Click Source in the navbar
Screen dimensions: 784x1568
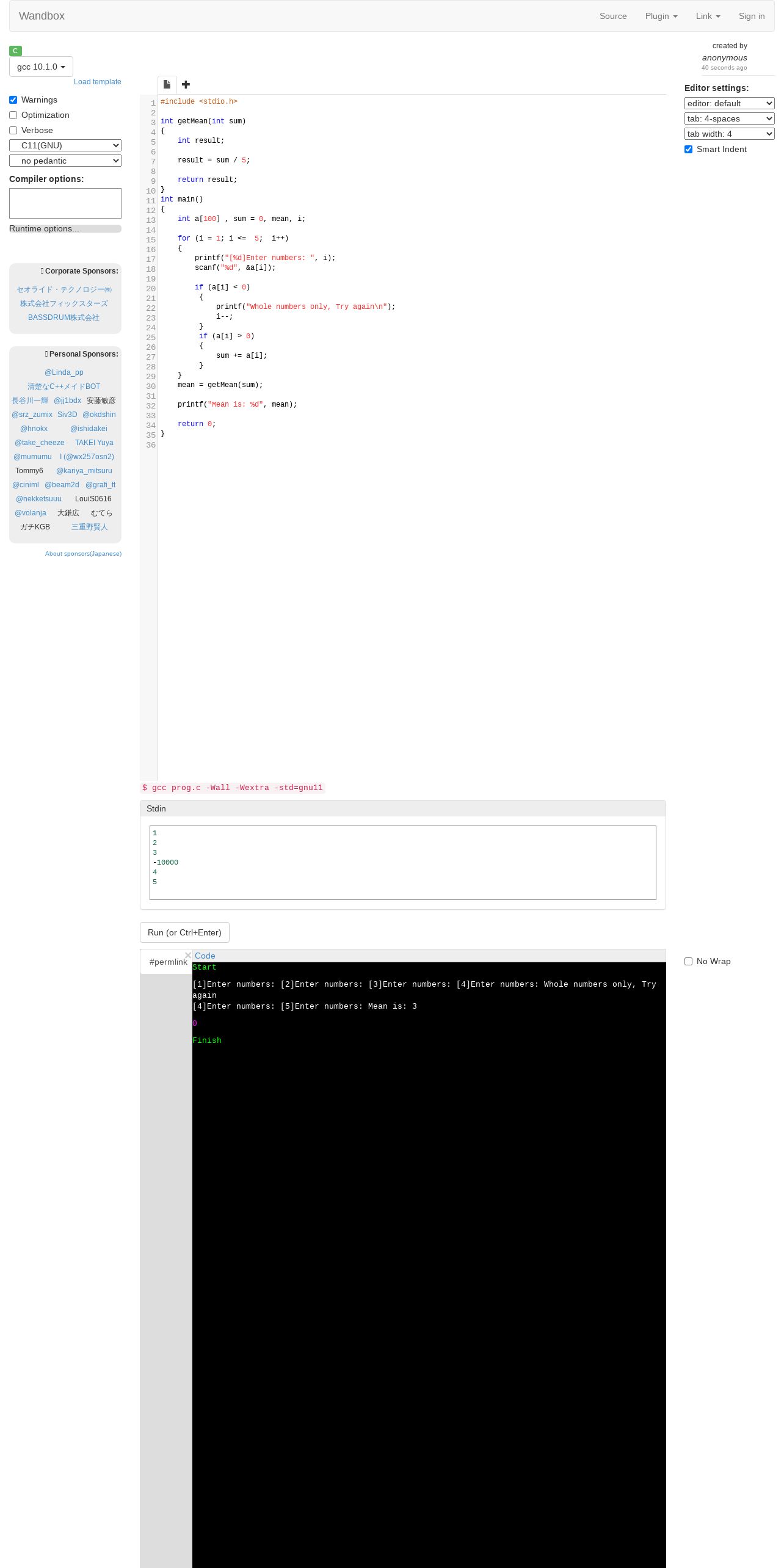tap(613, 16)
